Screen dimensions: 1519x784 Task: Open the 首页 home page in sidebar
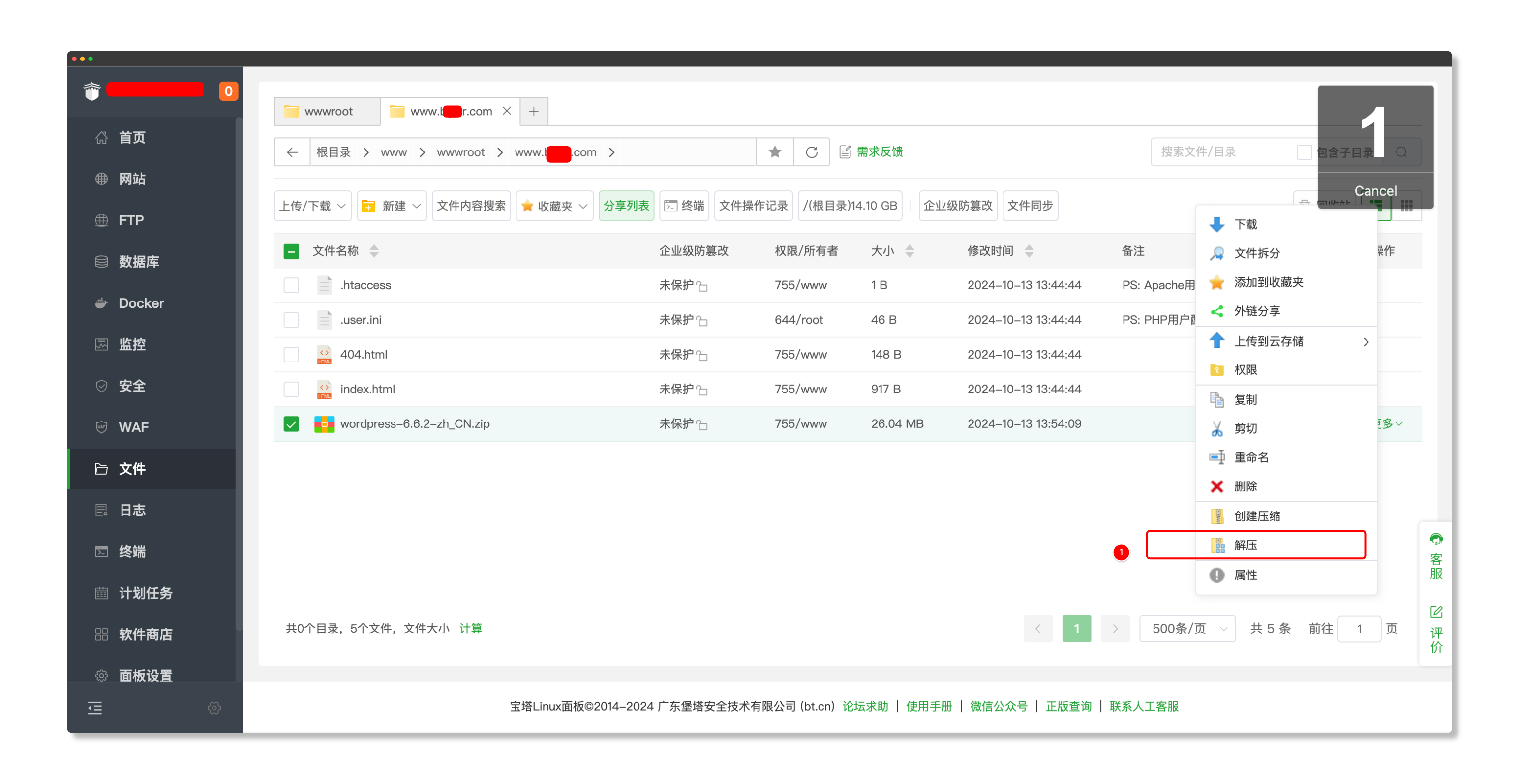[131, 137]
